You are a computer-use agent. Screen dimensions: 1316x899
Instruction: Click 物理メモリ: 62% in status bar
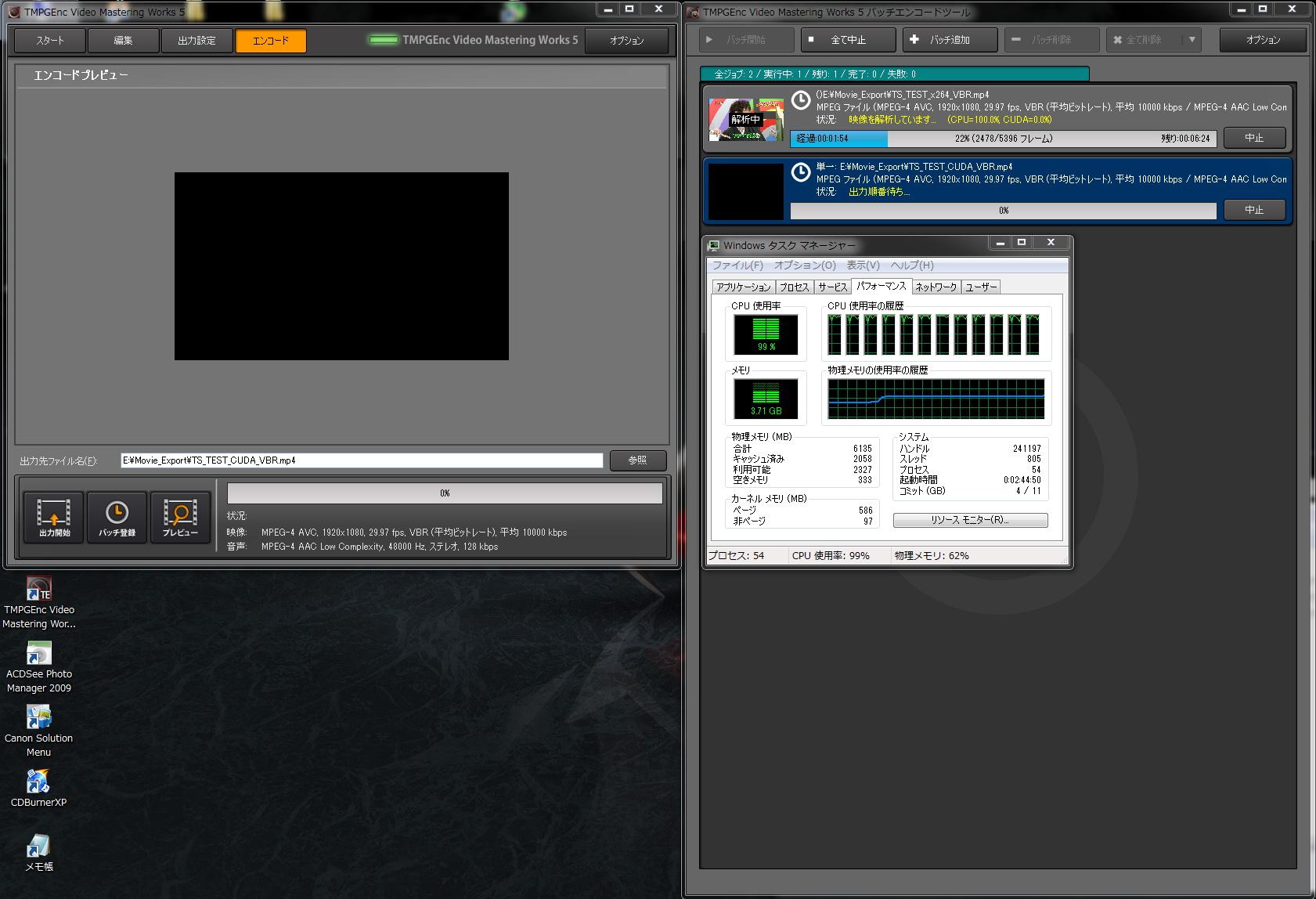tap(932, 555)
